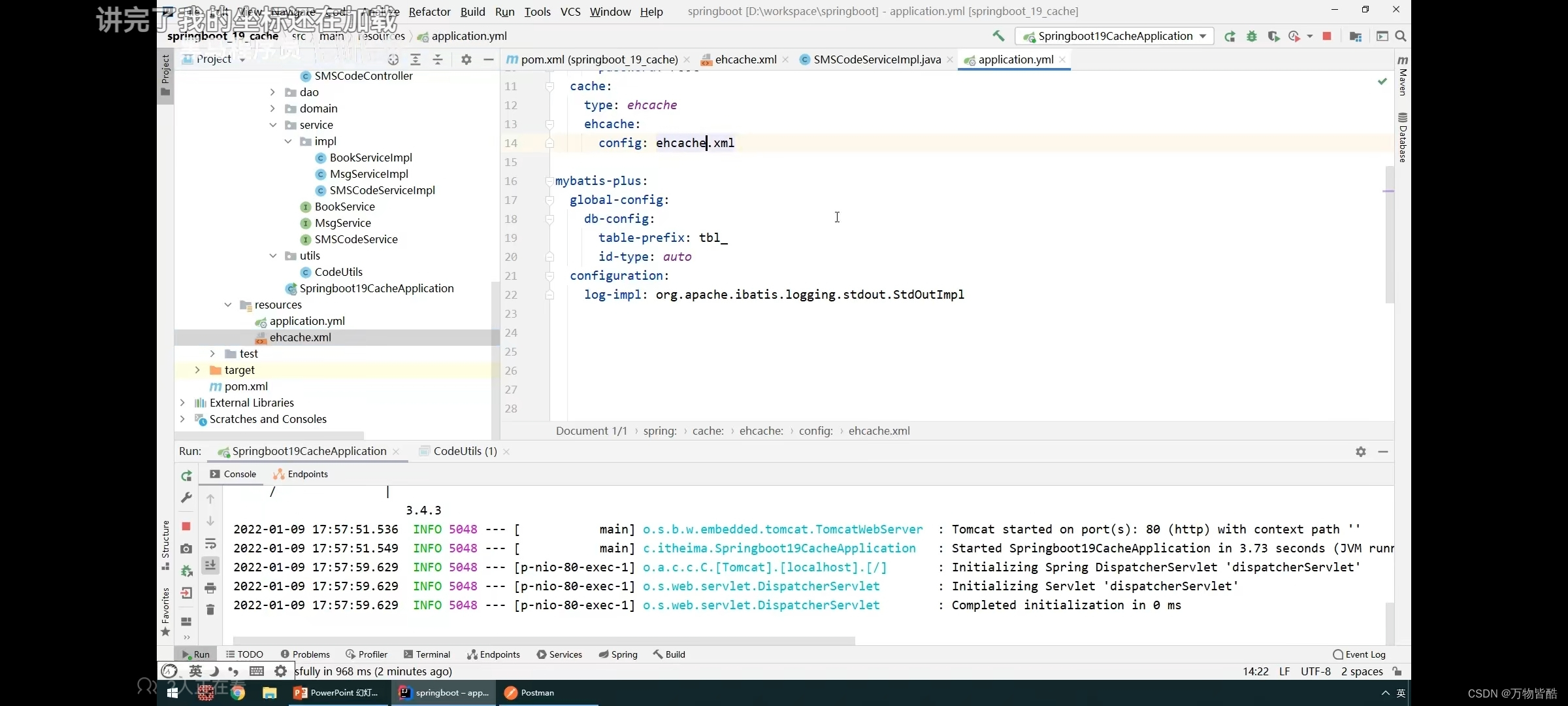Collapse the impl folder
The image size is (1568, 706).
point(288,141)
